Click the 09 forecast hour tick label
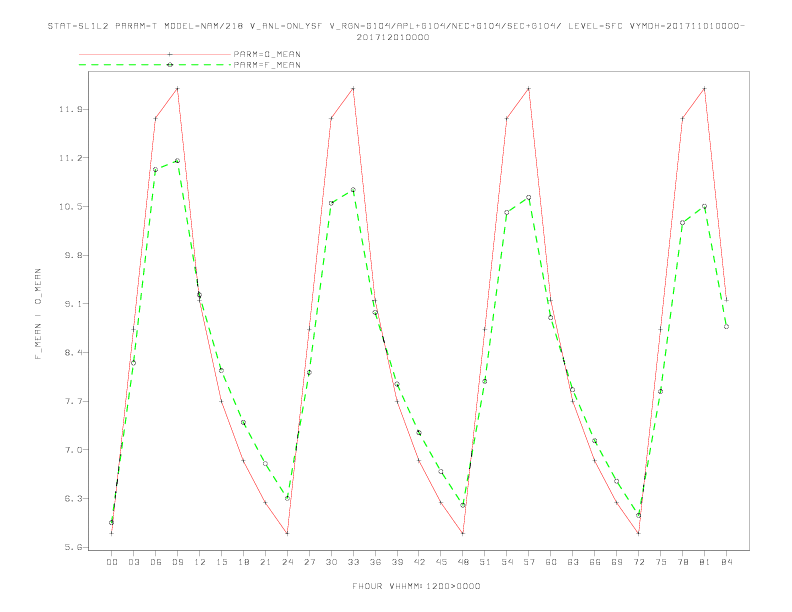Viewport: 792px width, 612px height. pyautogui.click(x=177, y=562)
